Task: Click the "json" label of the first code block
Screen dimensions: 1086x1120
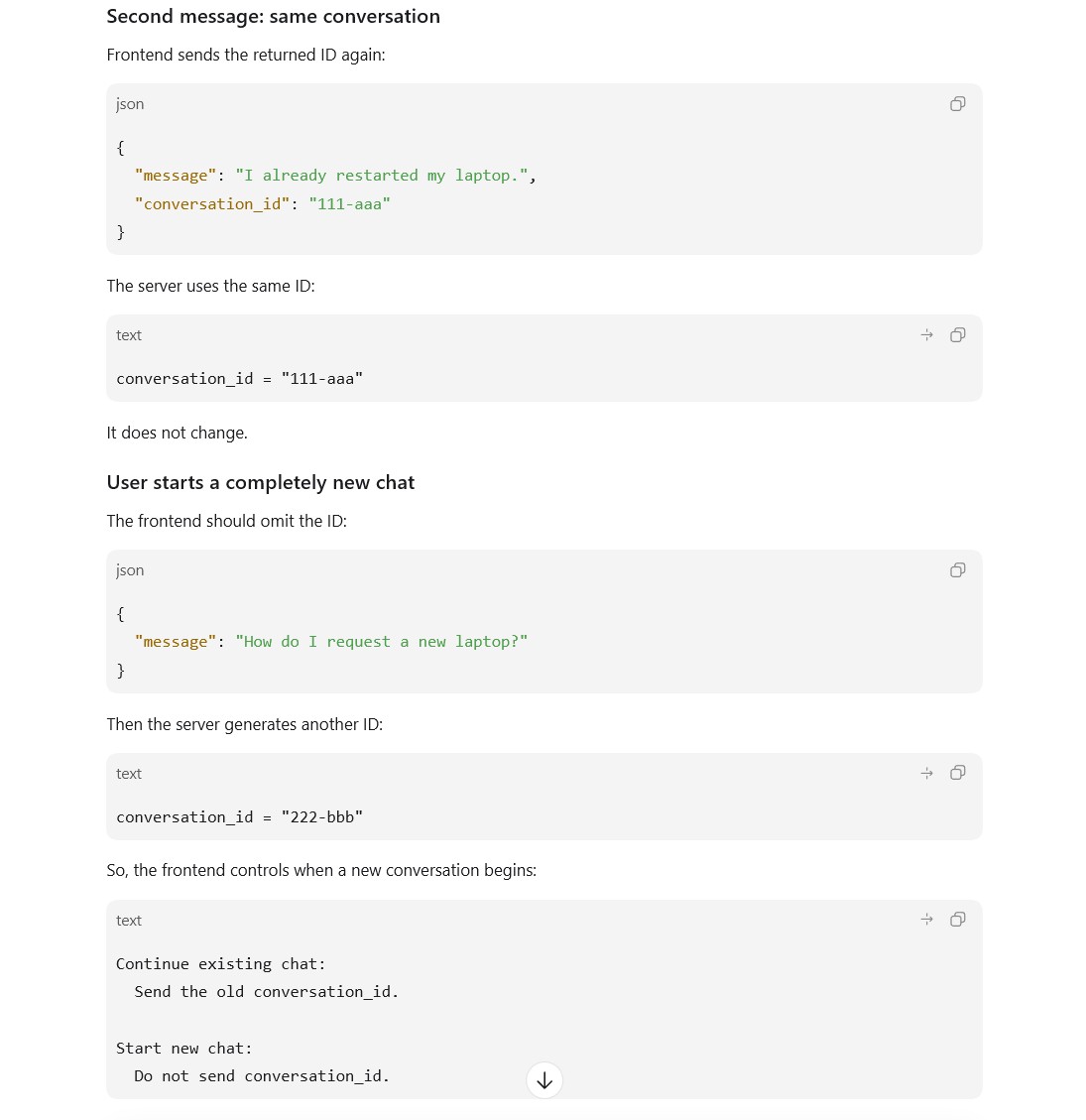Action: (130, 104)
